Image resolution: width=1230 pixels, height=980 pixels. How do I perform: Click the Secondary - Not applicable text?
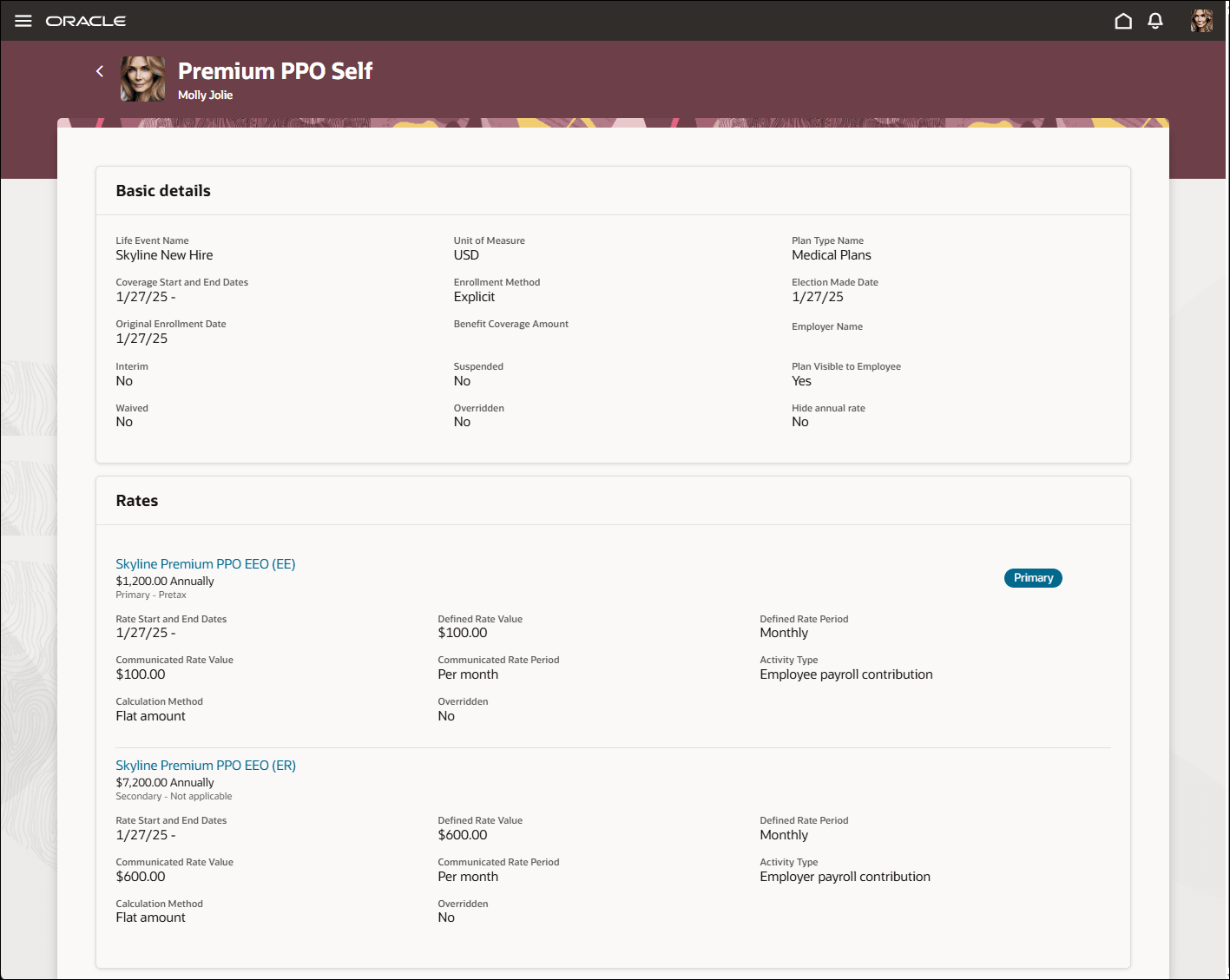[x=174, y=797]
